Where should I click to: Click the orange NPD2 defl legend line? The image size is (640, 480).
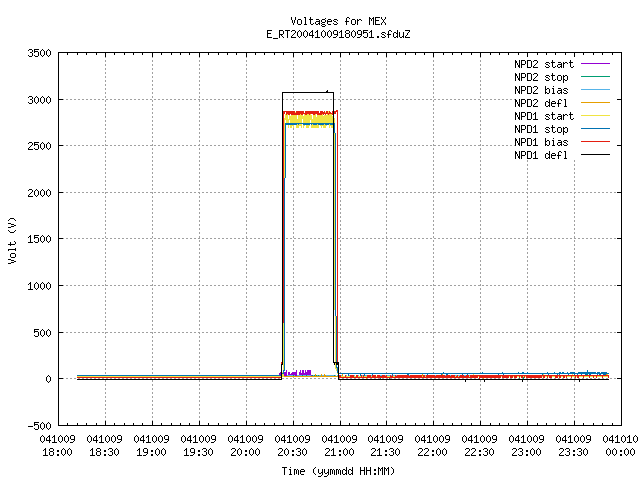click(x=595, y=102)
